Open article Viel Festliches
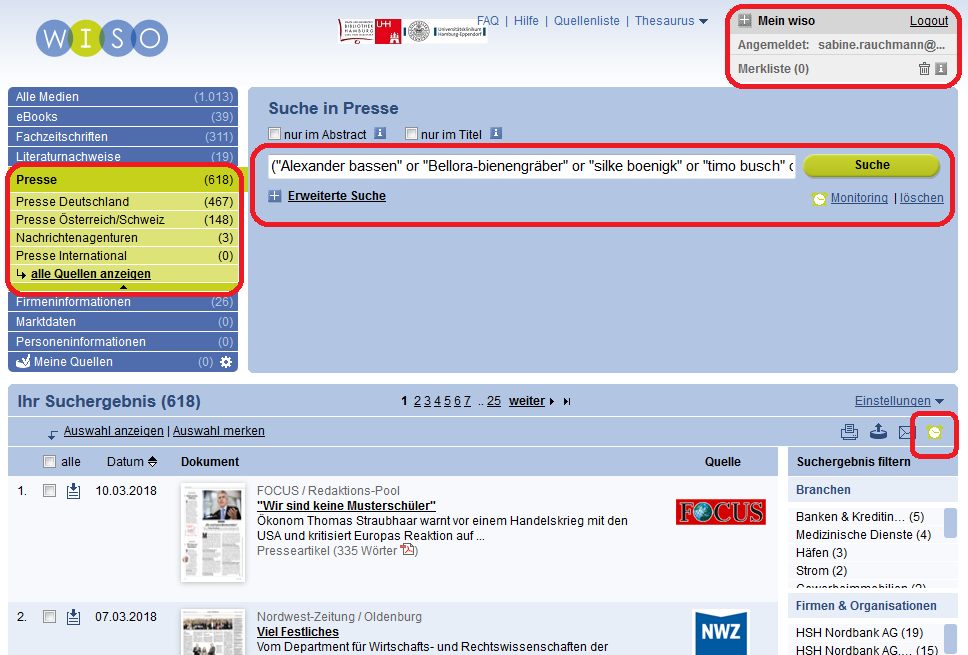Screen dimensions: 968x655 pos(298,632)
